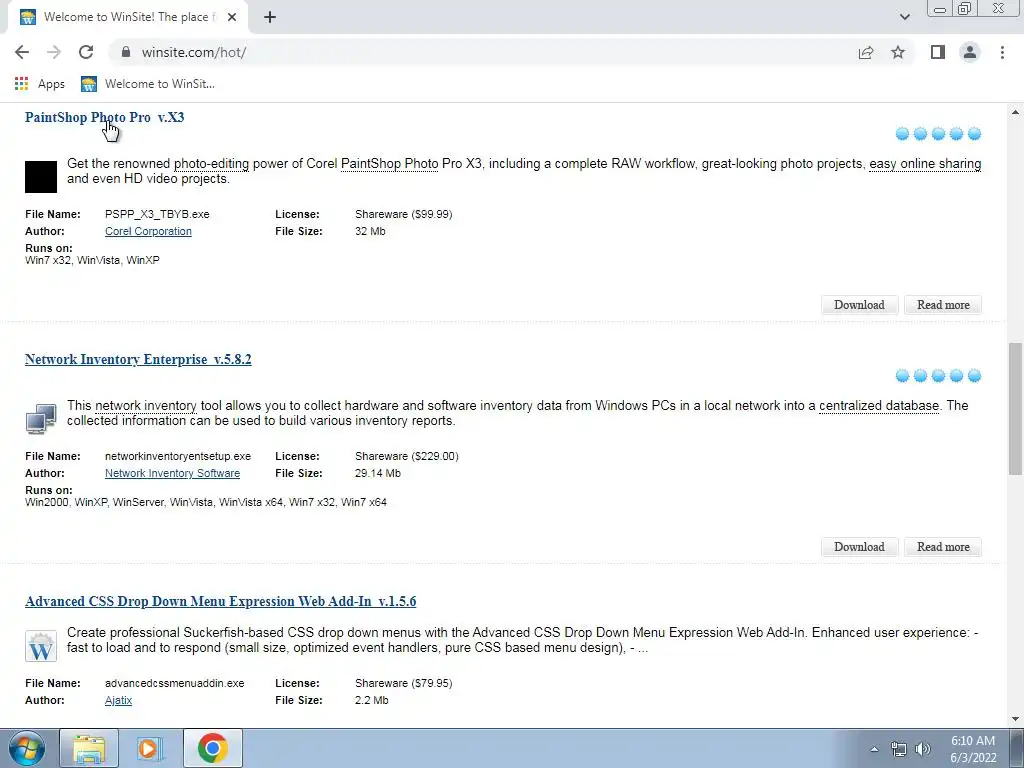This screenshot has height=768, width=1024.
Task: Open Windows Explorer from the taskbar
Action: coord(89,748)
